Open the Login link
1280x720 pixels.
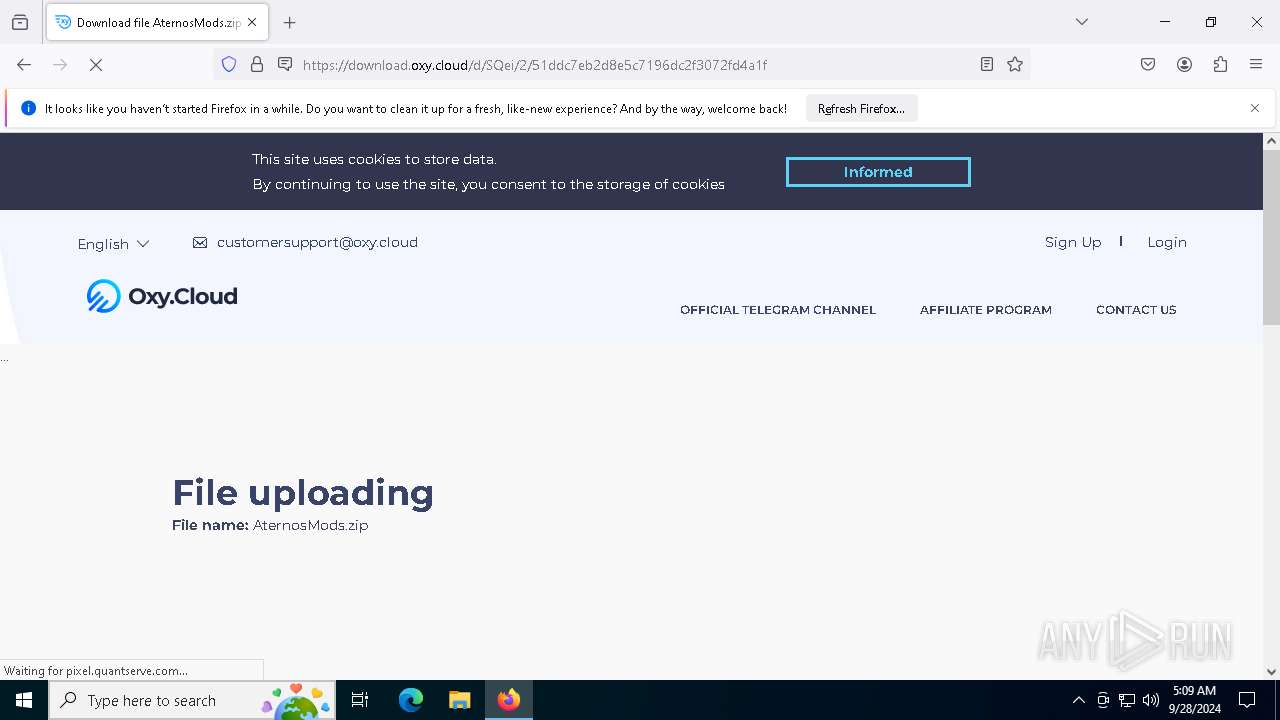1167,242
